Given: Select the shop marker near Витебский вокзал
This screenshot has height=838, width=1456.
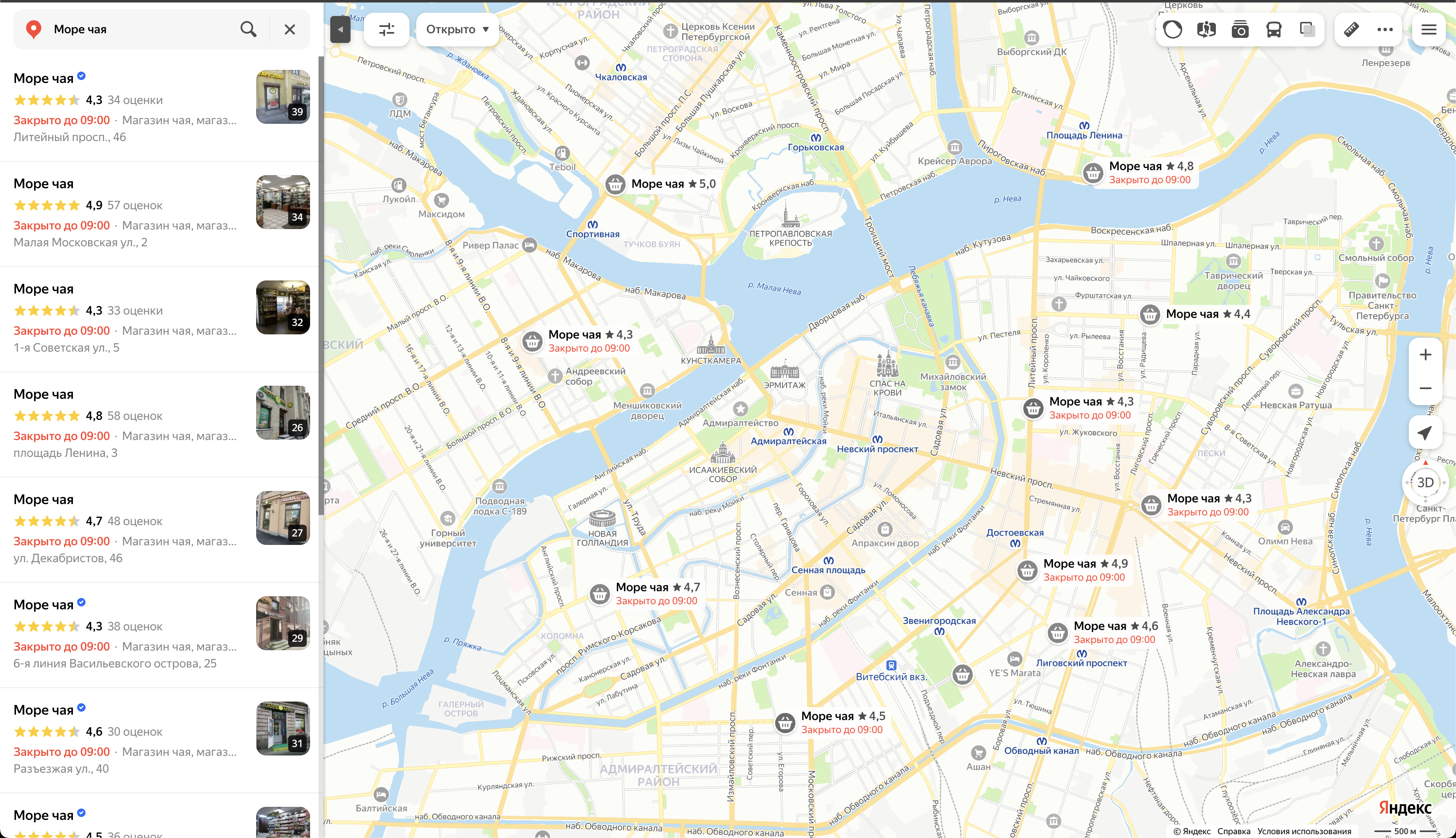Looking at the screenshot, I should (963, 674).
